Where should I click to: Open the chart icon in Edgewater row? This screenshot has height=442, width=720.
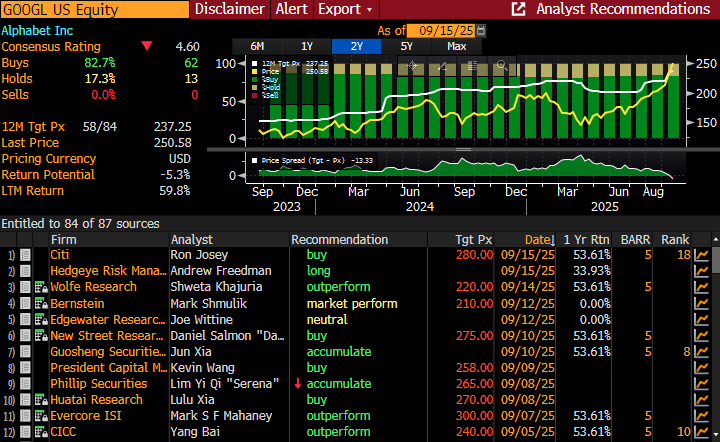click(x=701, y=319)
